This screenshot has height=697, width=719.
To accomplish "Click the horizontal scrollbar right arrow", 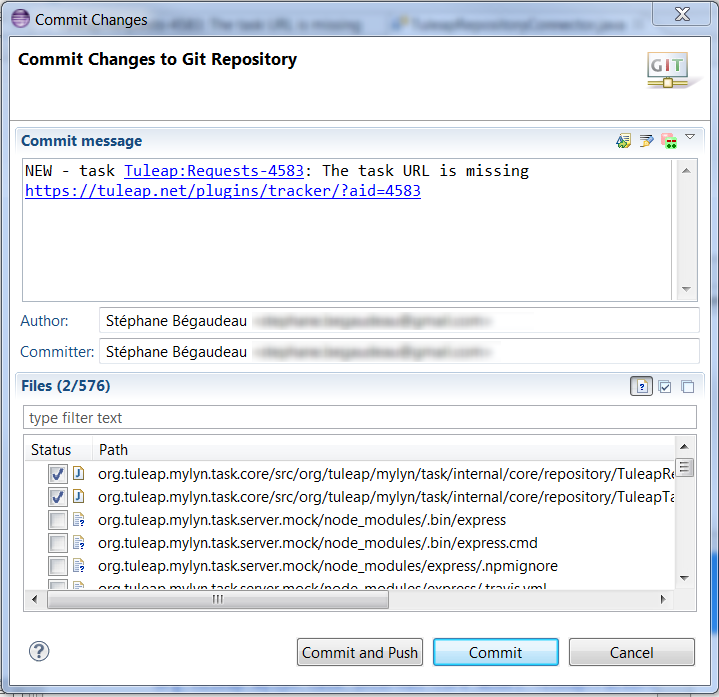I will pyautogui.click(x=663, y=599).
